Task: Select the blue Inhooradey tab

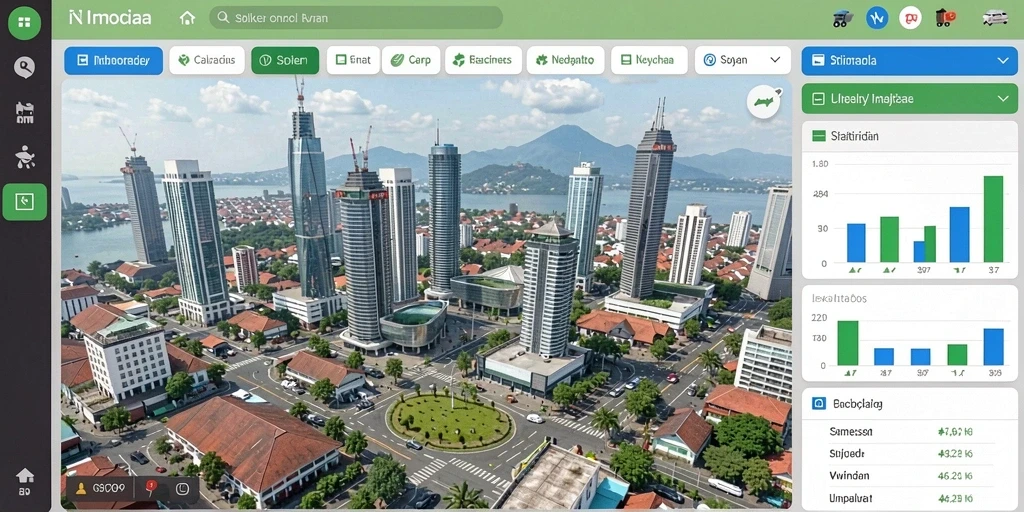Action: (114, 61)
